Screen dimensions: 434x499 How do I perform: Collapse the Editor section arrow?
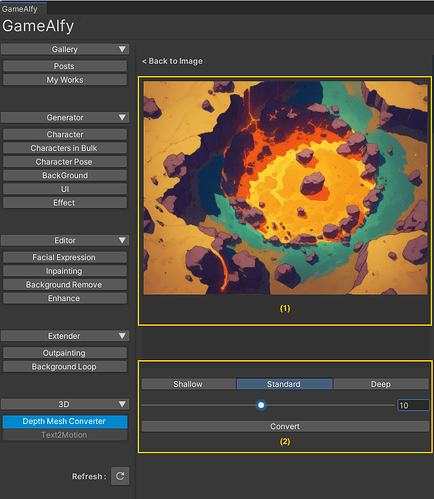[122, 240]
